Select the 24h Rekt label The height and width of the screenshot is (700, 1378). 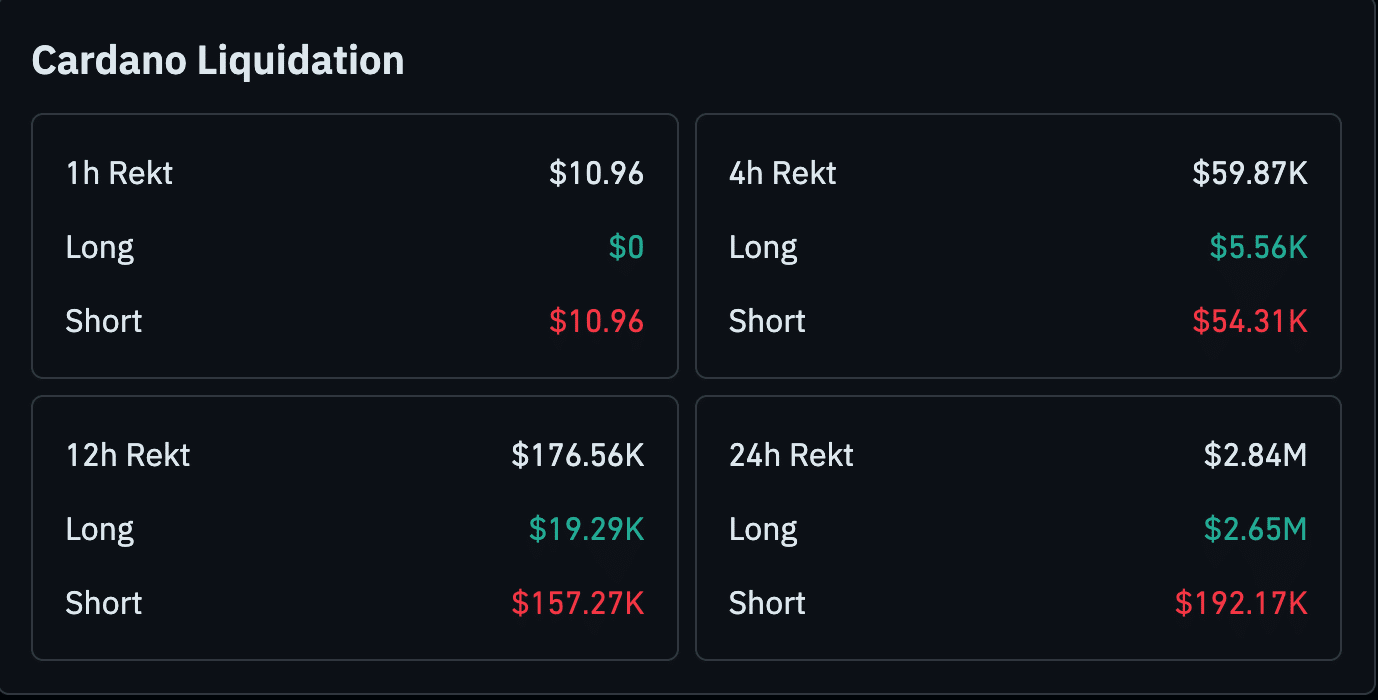point(792,455)
